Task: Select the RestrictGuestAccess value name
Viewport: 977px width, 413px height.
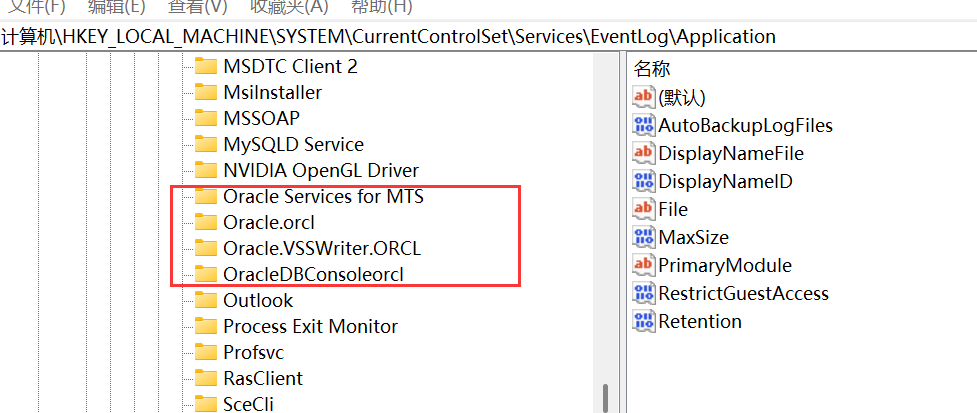Action: [743, 293]
